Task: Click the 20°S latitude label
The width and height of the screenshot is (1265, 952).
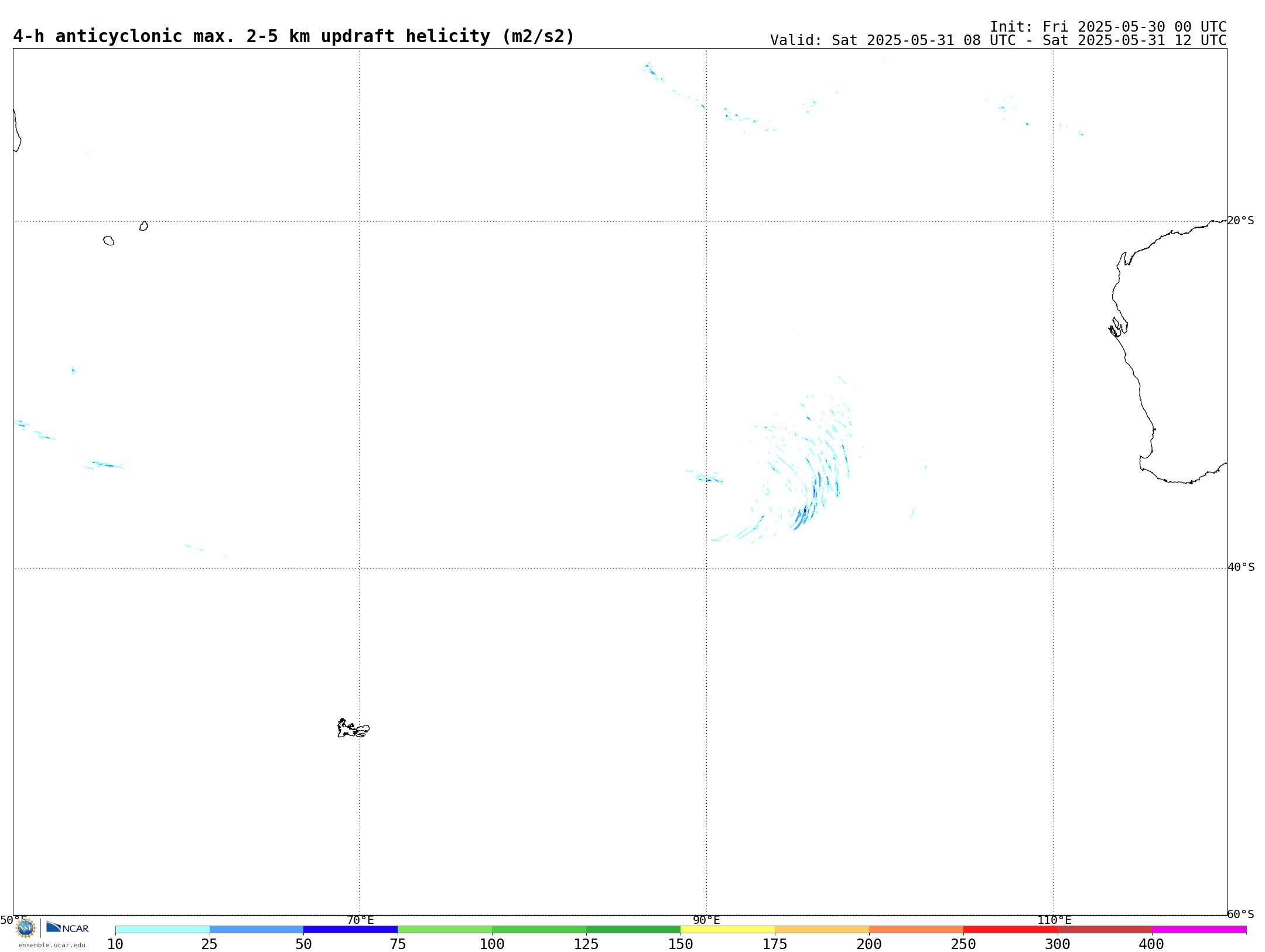Action: 1241,221
